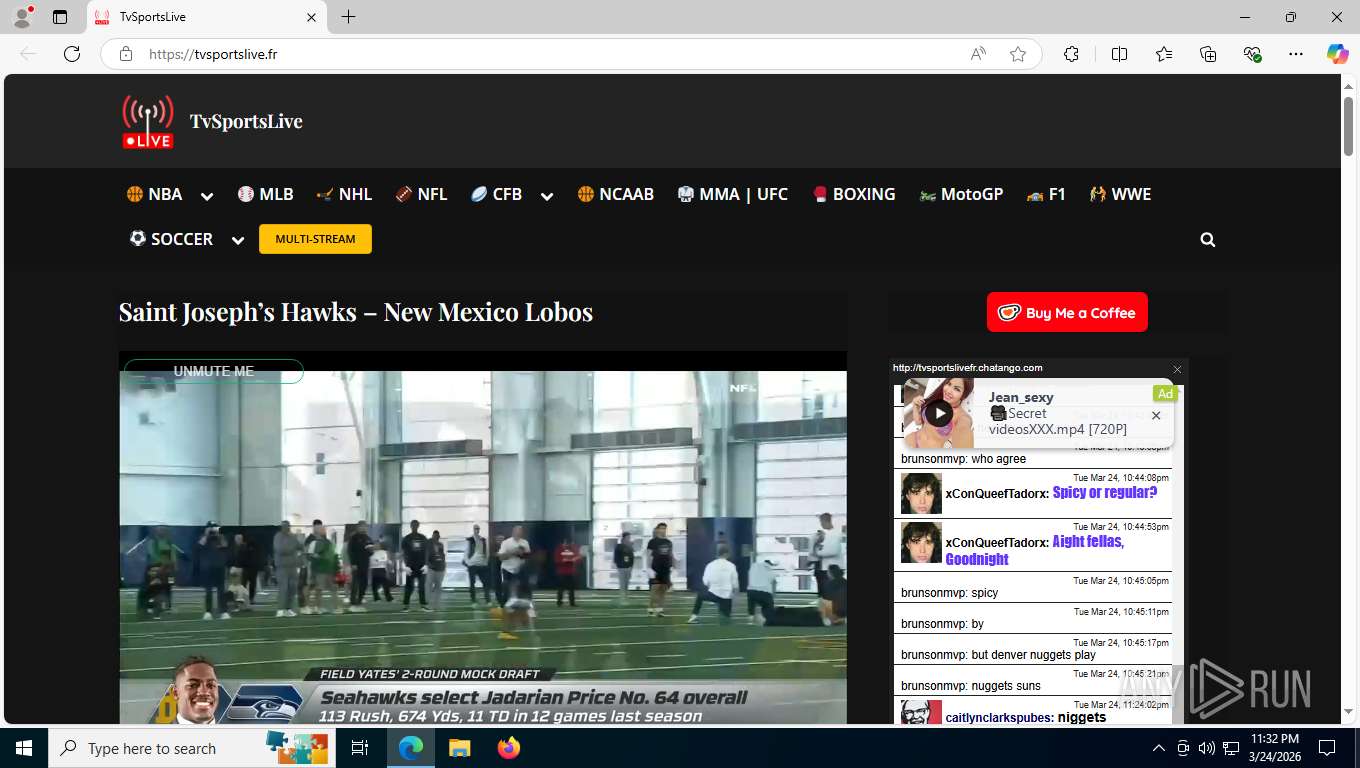
Task: Close the chatango chat widget
Action: click(1177, 369)
